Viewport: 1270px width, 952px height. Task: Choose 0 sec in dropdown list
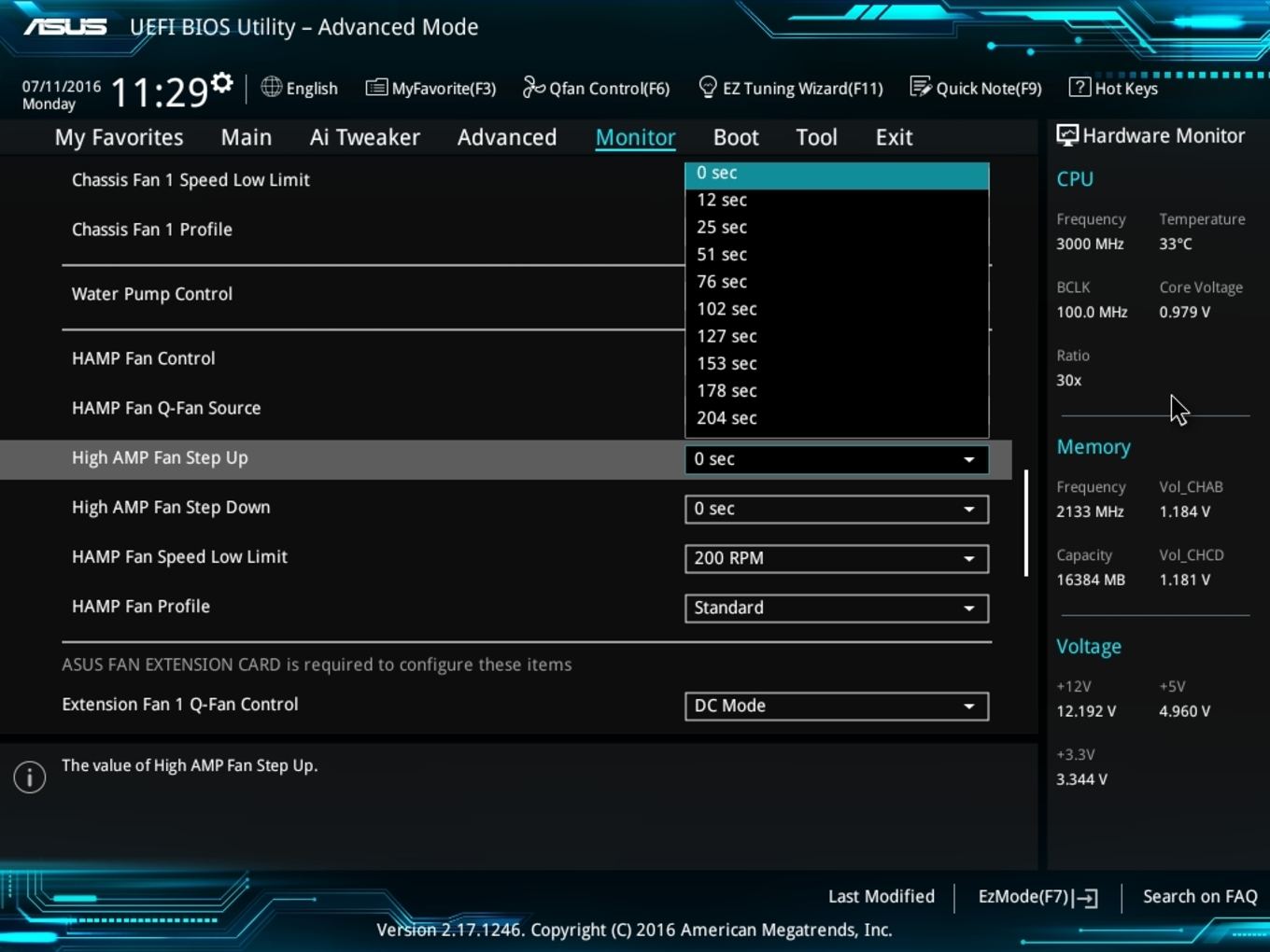pyautogui.click(x=837, y=175)
